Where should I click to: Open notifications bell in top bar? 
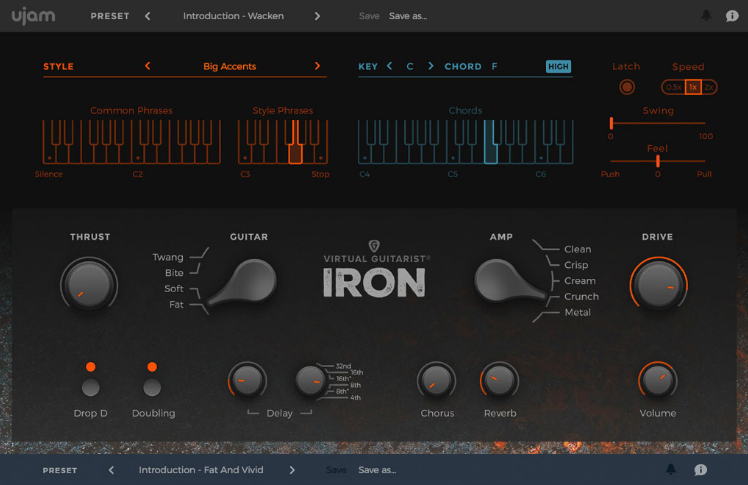(x=706, y=16)
